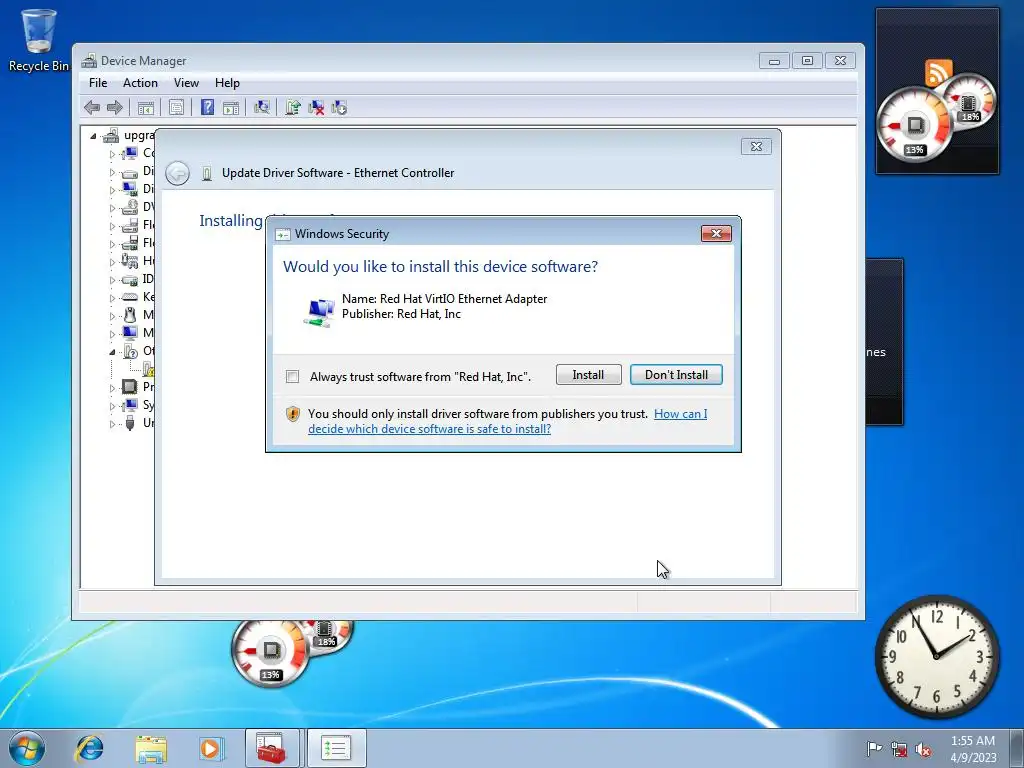Open Windows Media Player taskbar icon
Screen dimensions: 1024x768
(x=211, y=748)
